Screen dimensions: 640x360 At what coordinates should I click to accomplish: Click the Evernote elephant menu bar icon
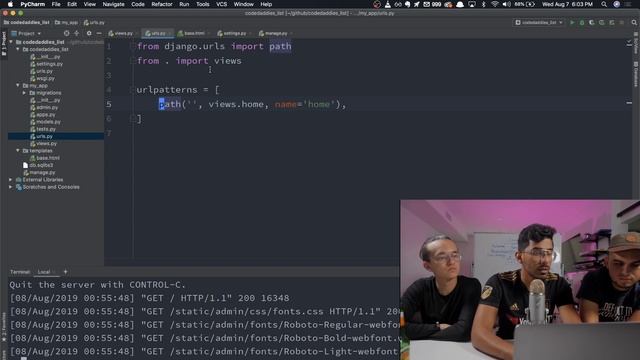click(x=407, y=4)
